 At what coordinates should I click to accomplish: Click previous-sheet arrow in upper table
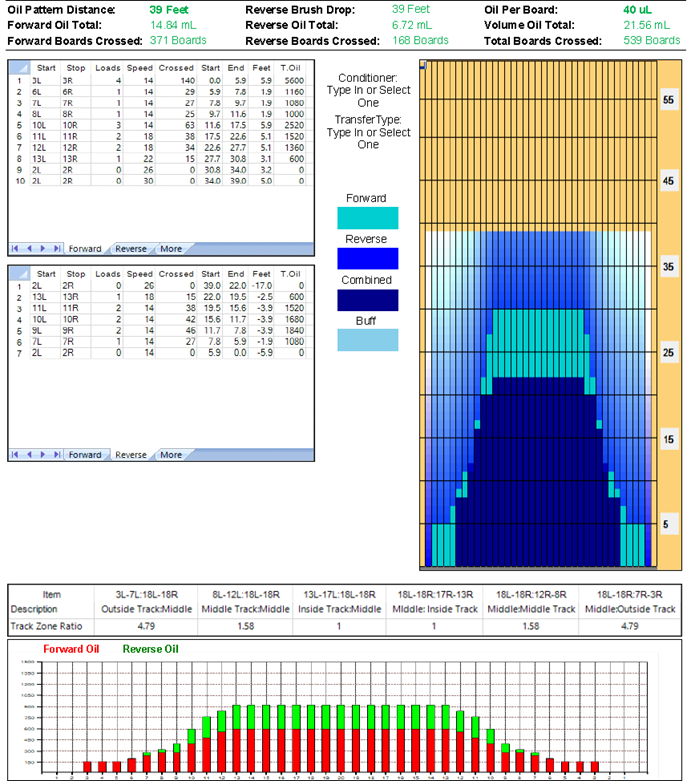(x=29, y=248)
